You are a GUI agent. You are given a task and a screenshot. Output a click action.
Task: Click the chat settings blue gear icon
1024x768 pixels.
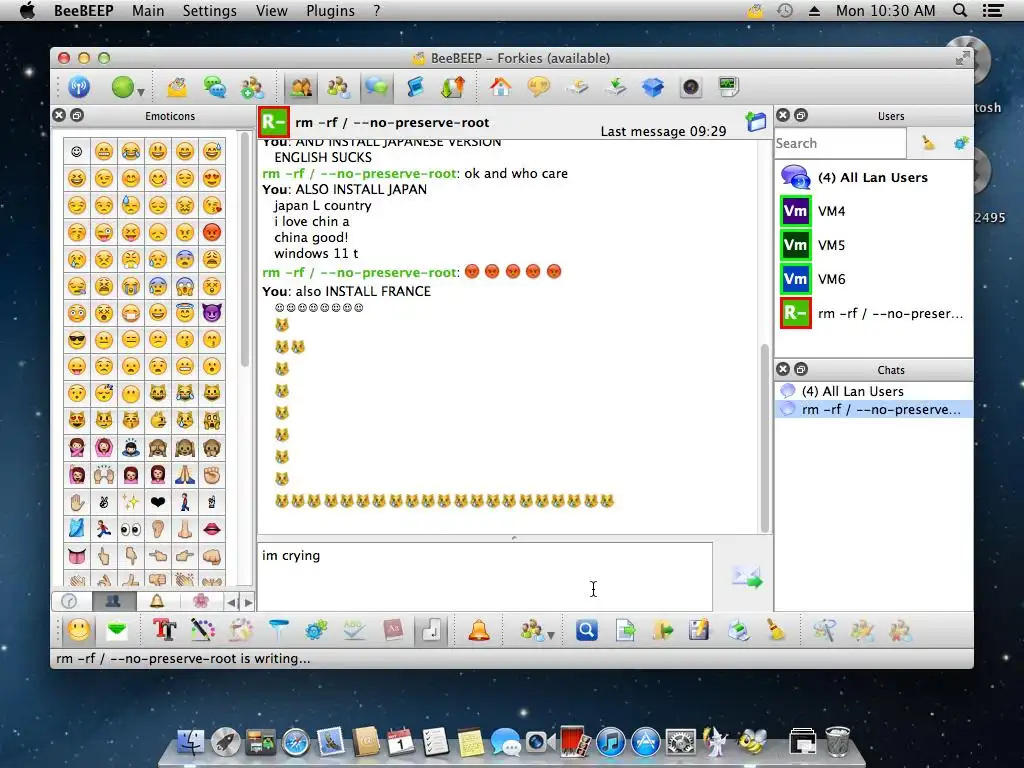click(x=316, y=630)
